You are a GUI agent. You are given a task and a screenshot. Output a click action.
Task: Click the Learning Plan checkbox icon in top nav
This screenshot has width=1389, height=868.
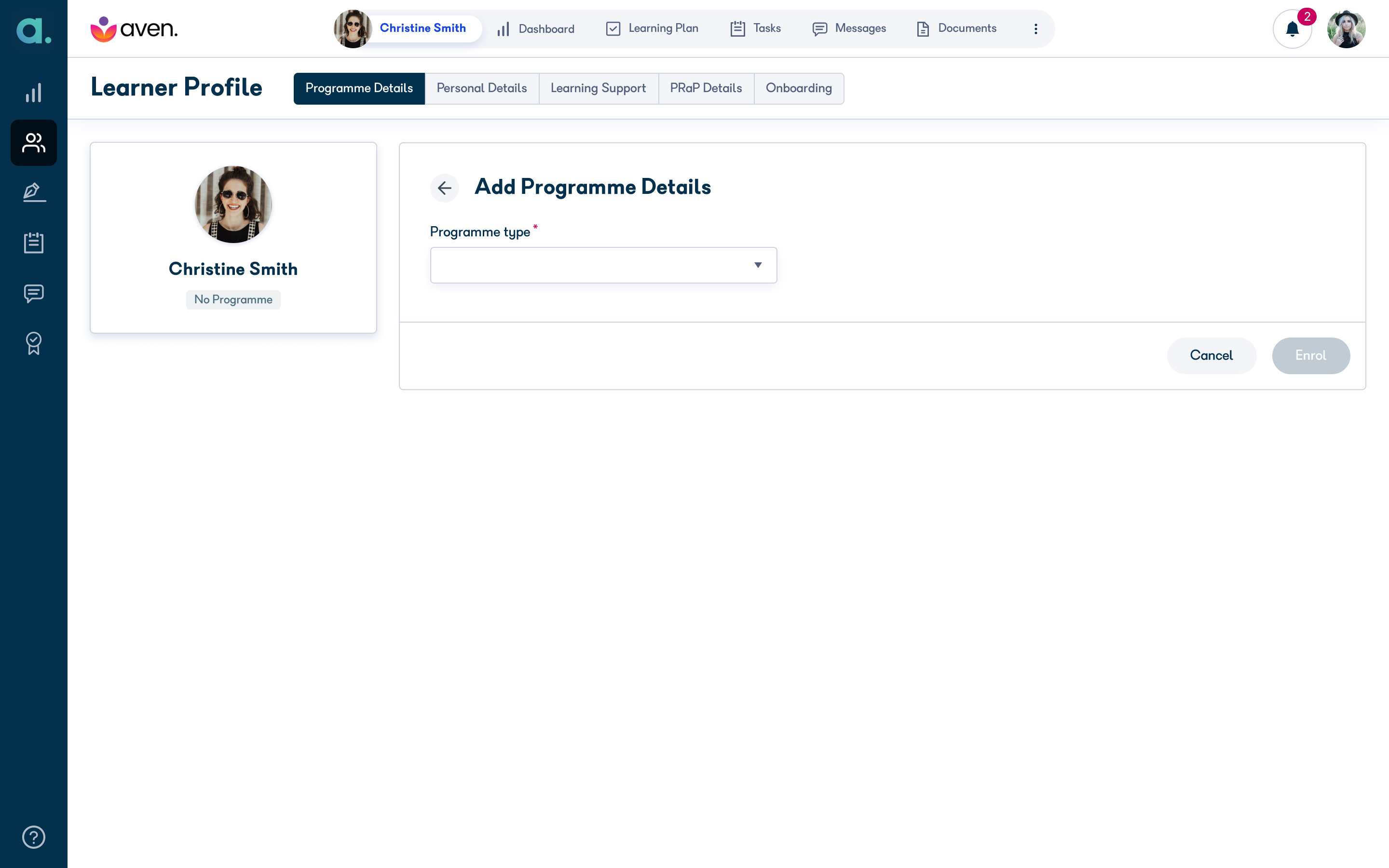tap(613, 29)
